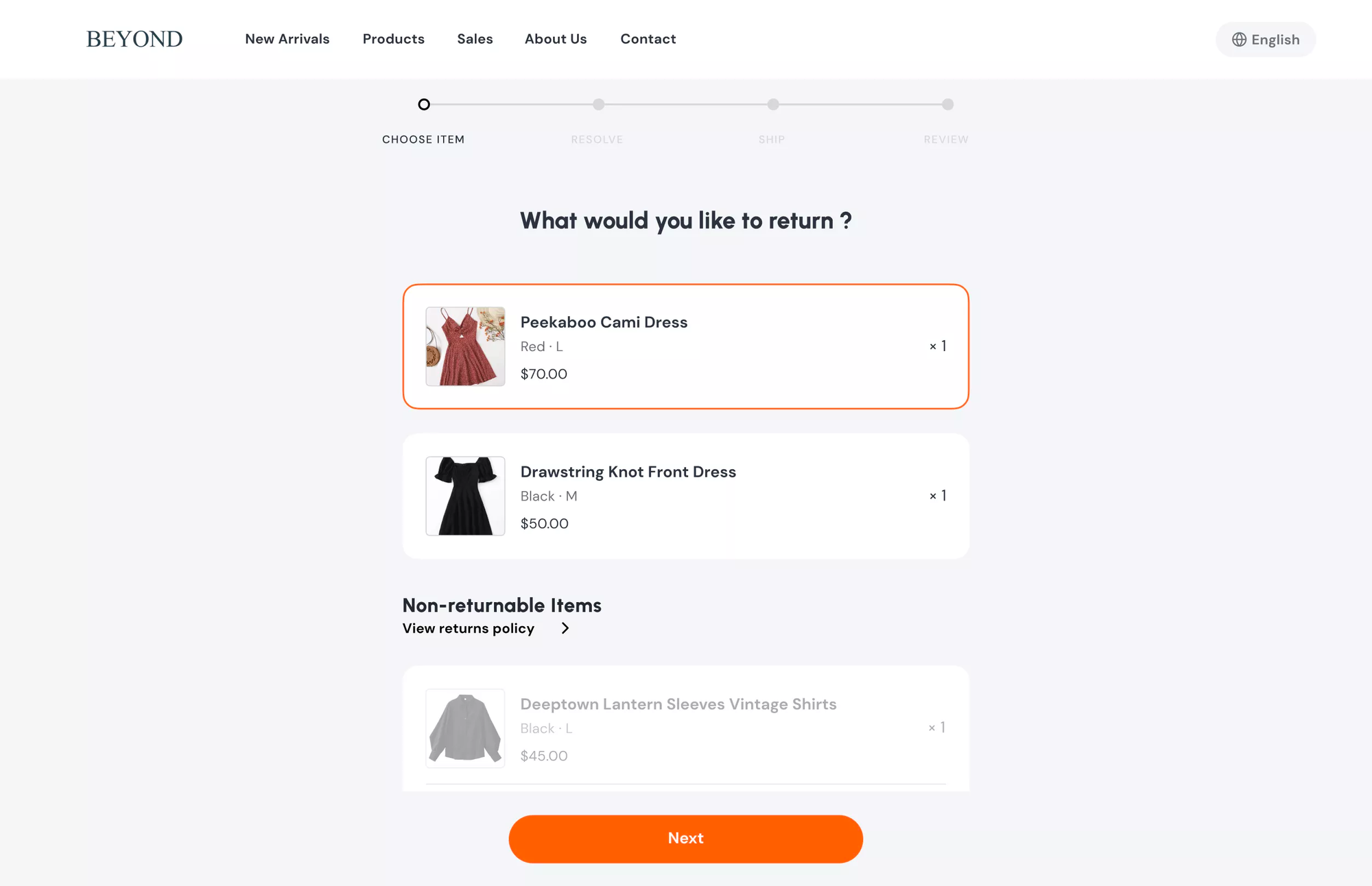
Task: Open the English language selector
Action: (x=1266, y=40)
